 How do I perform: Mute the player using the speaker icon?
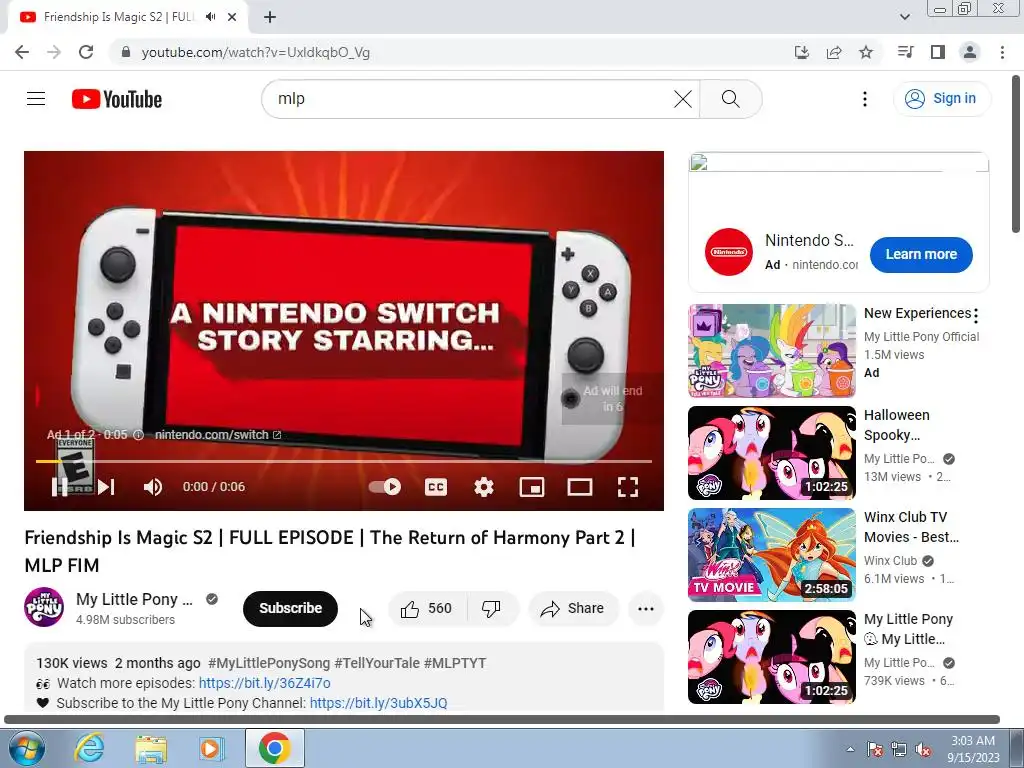(x=153, y=487)
